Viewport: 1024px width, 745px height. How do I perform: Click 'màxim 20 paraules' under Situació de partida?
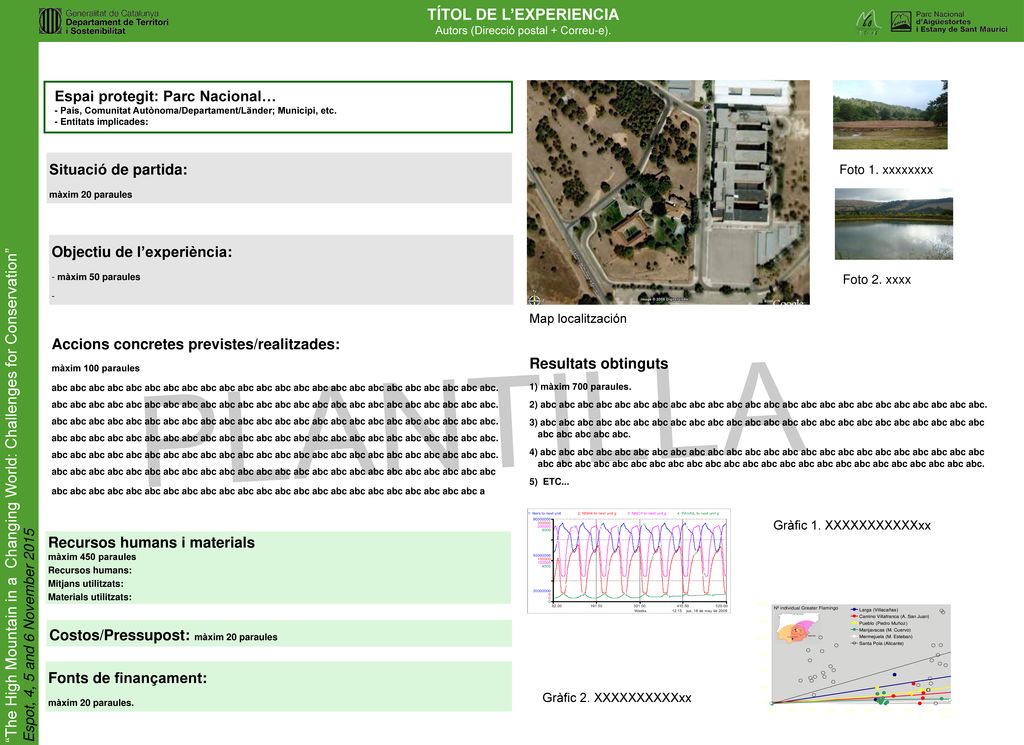coord(91,195)
